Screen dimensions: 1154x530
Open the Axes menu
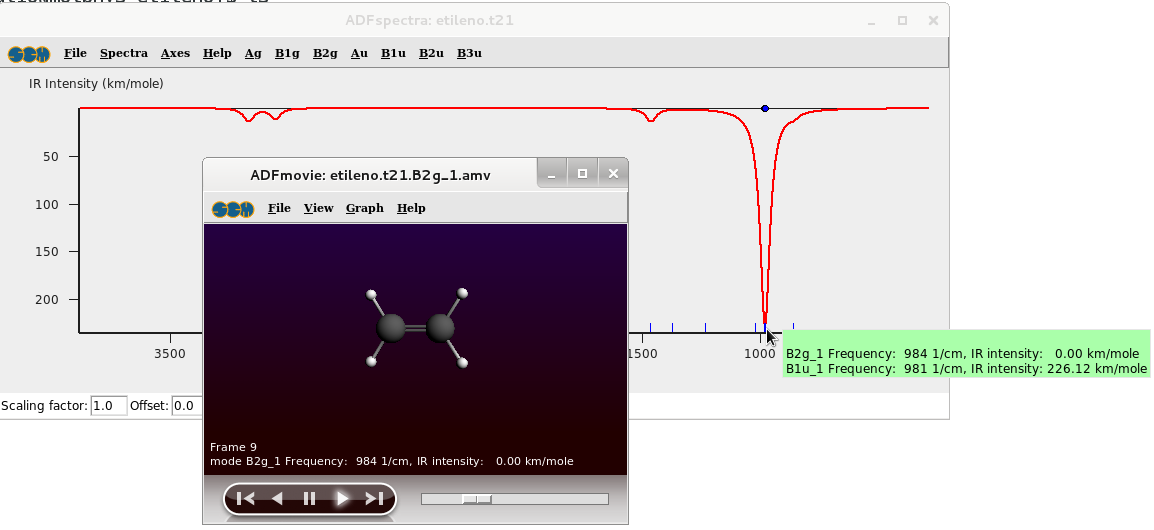tap(175, 54)
